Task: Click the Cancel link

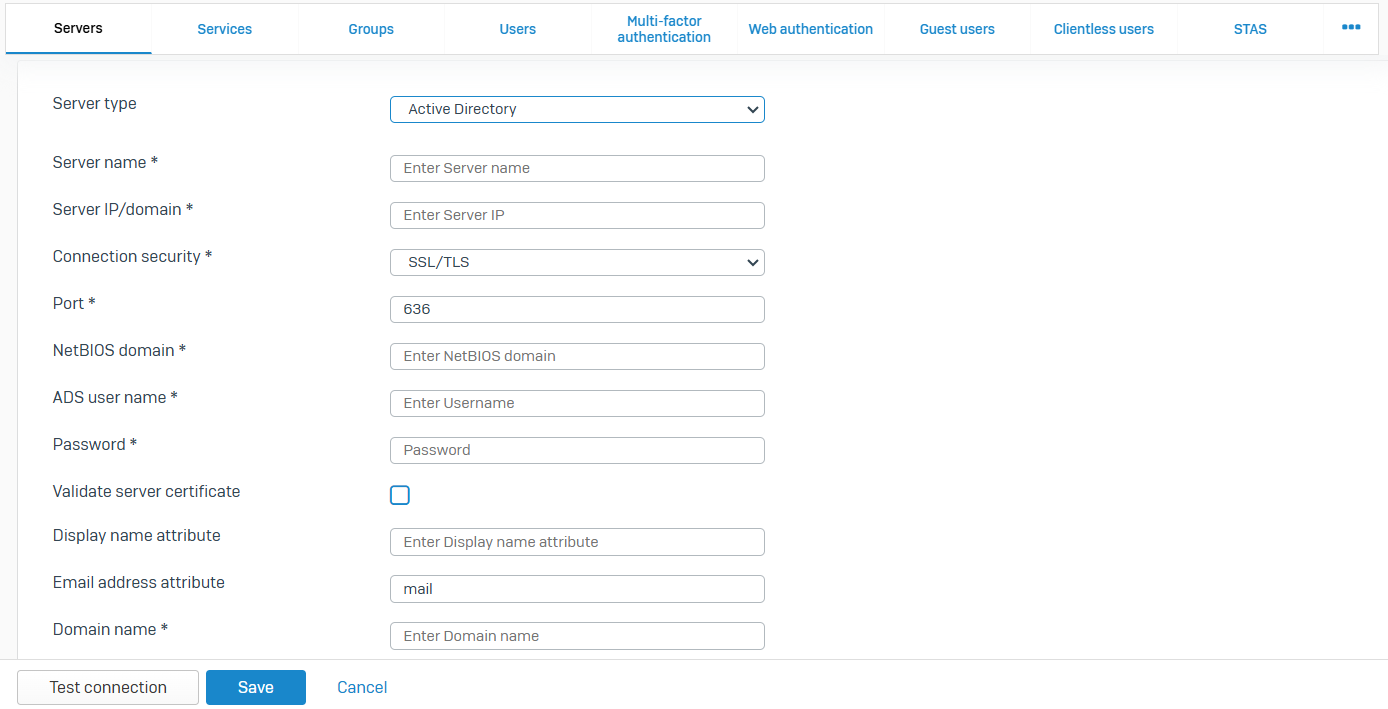Action: (362, 687)
